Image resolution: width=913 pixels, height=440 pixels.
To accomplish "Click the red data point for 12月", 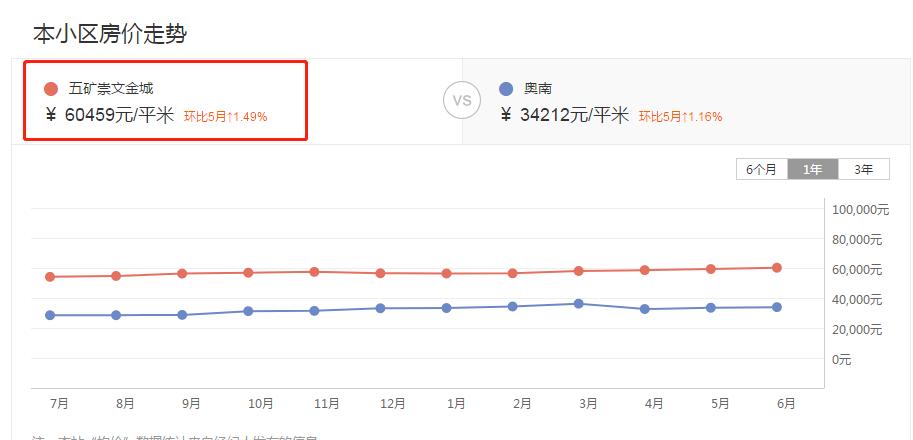I will (380, 273).
